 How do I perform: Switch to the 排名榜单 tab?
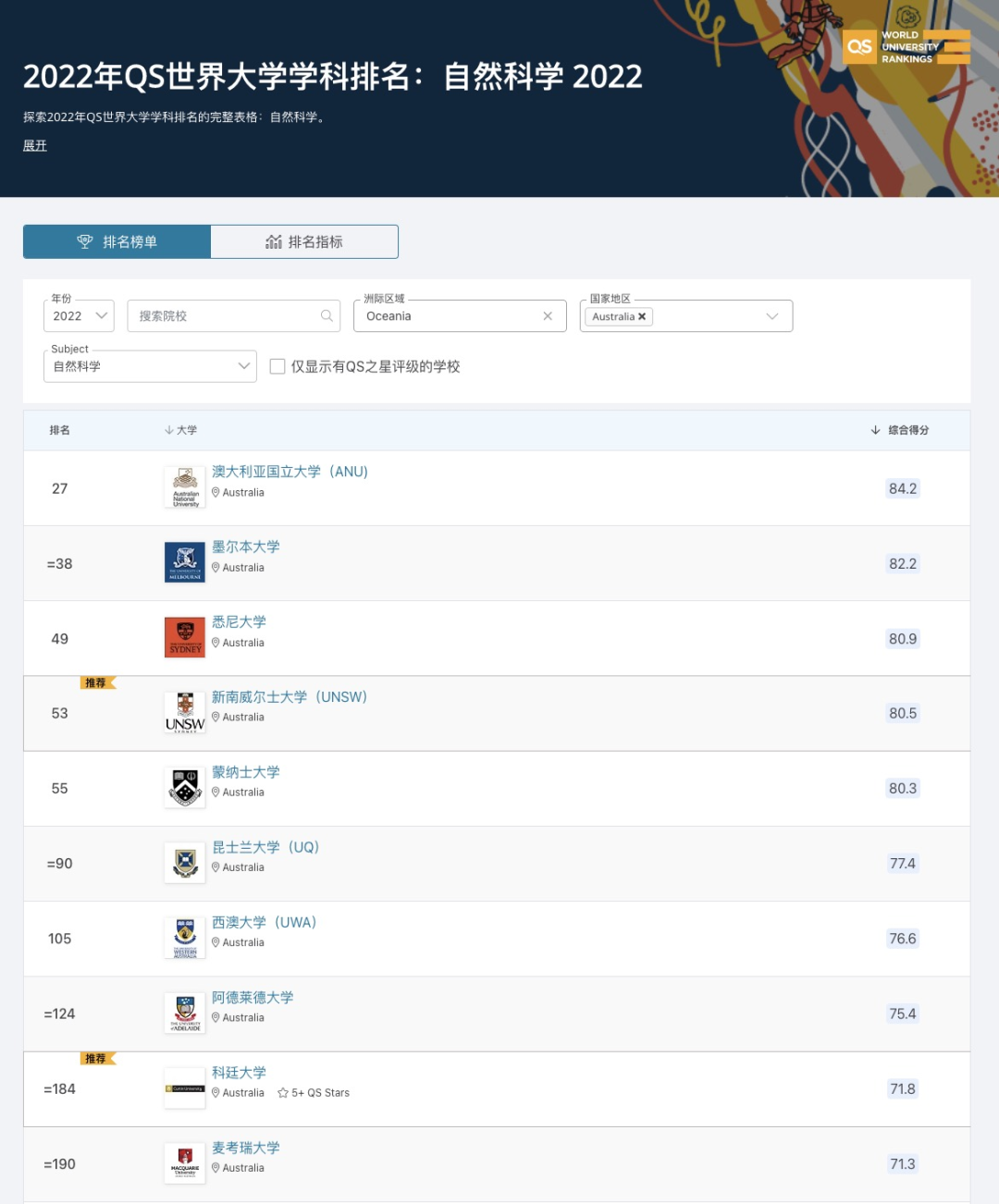117,241
